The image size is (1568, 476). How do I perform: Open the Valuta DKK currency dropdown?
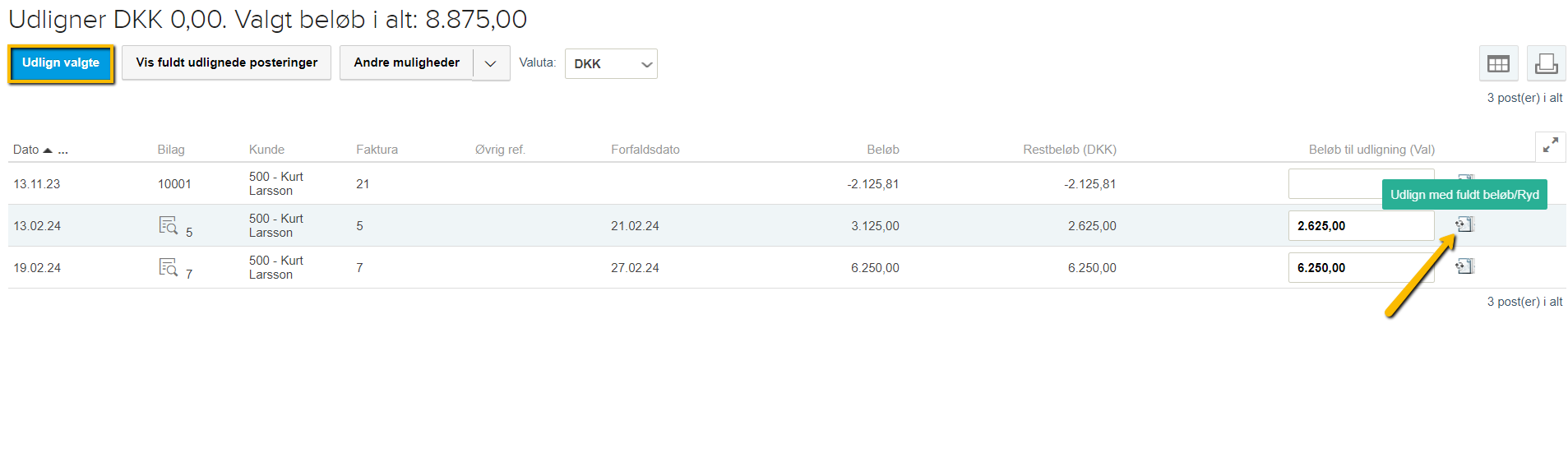click(x=610, y=64)
